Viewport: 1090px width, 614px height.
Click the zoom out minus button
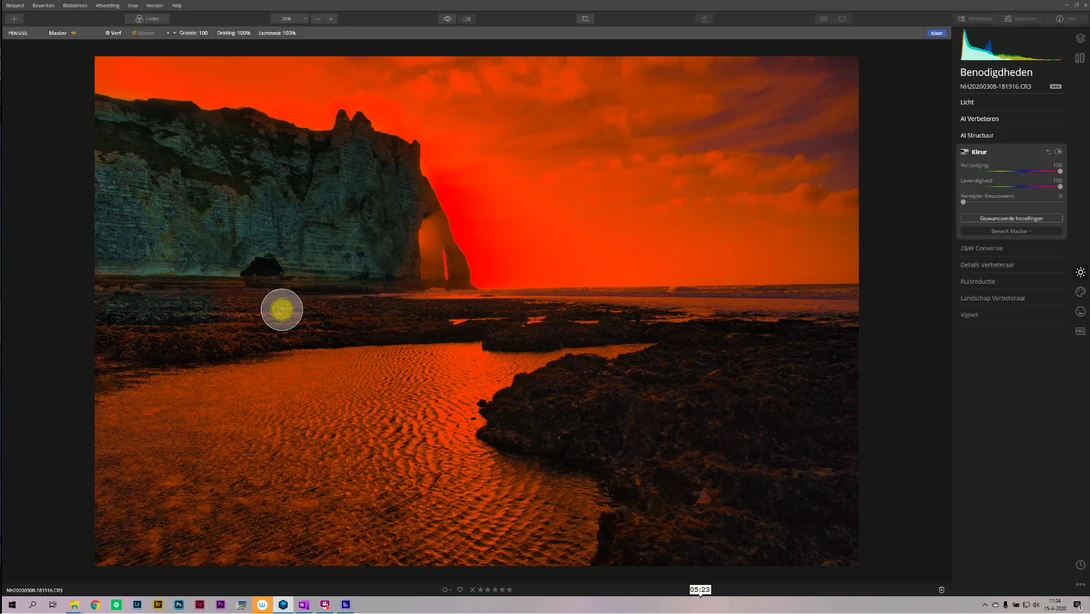(x=317, y=19)
